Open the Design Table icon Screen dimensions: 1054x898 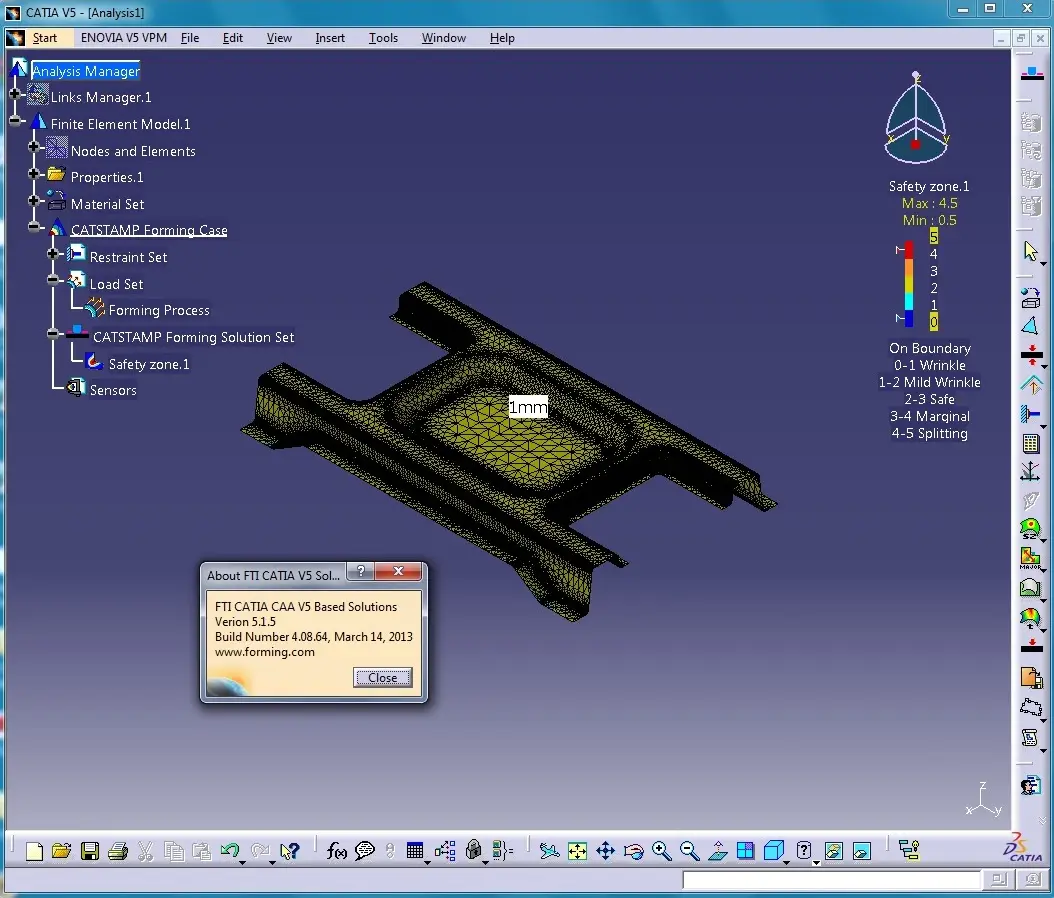415,851
